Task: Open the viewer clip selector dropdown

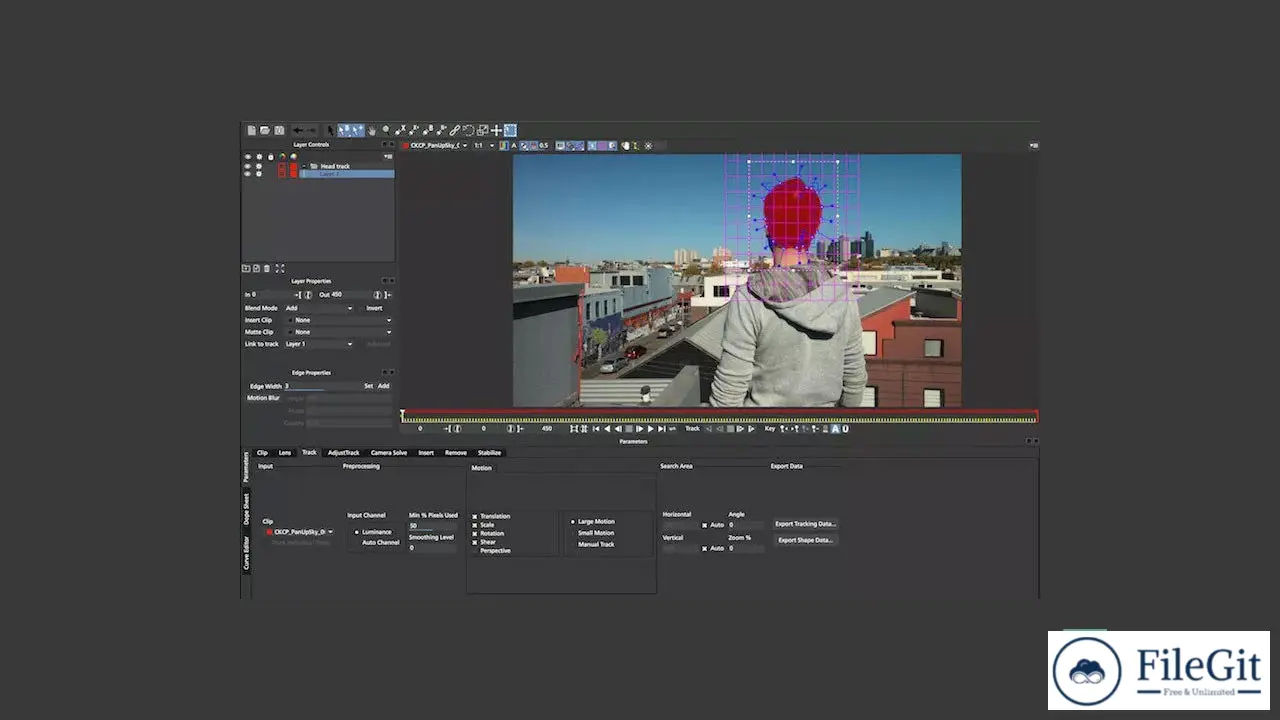Action: click(x=435, y=146)
